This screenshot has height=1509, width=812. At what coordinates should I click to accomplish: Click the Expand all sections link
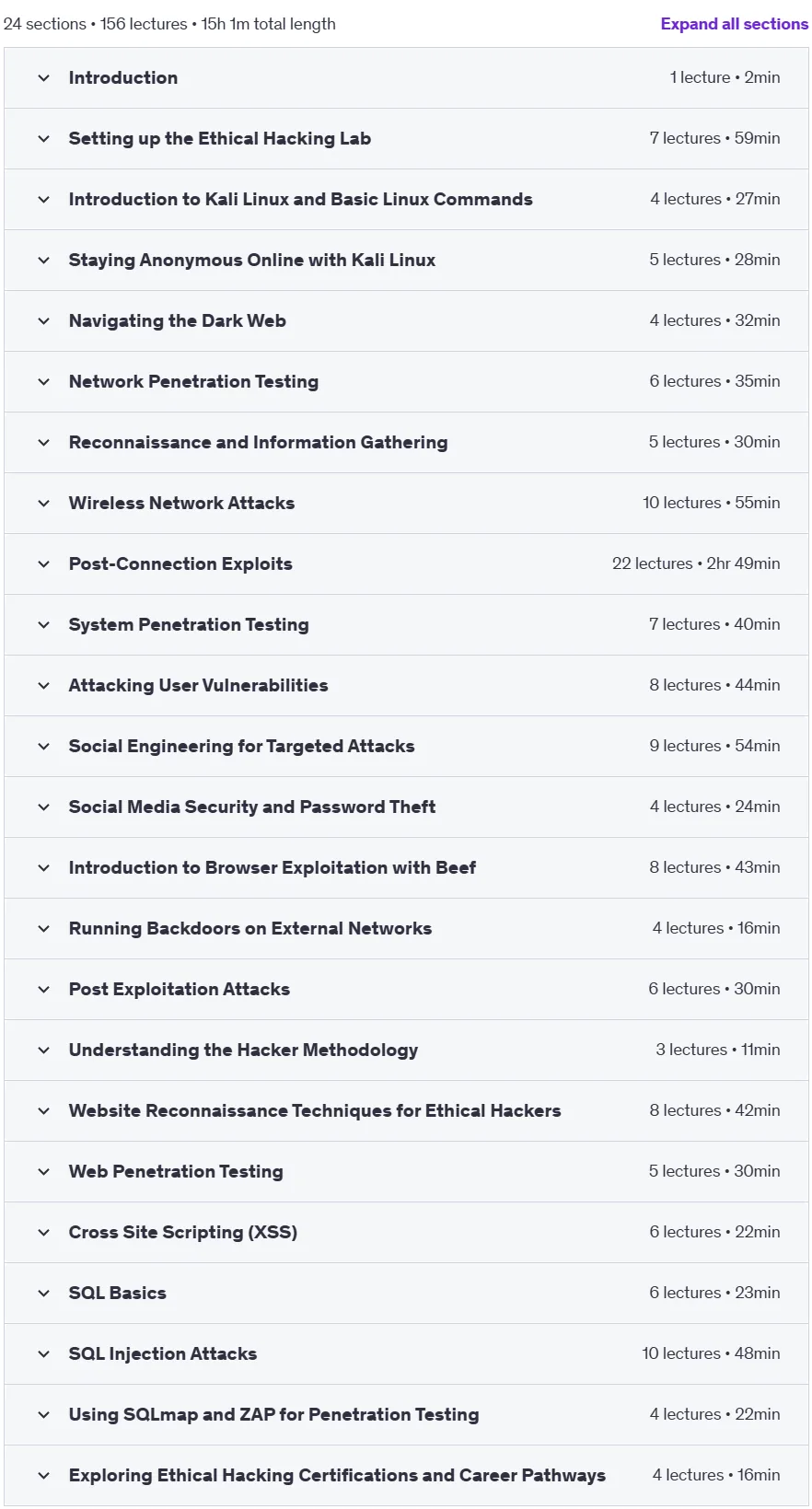coord(734,24)
